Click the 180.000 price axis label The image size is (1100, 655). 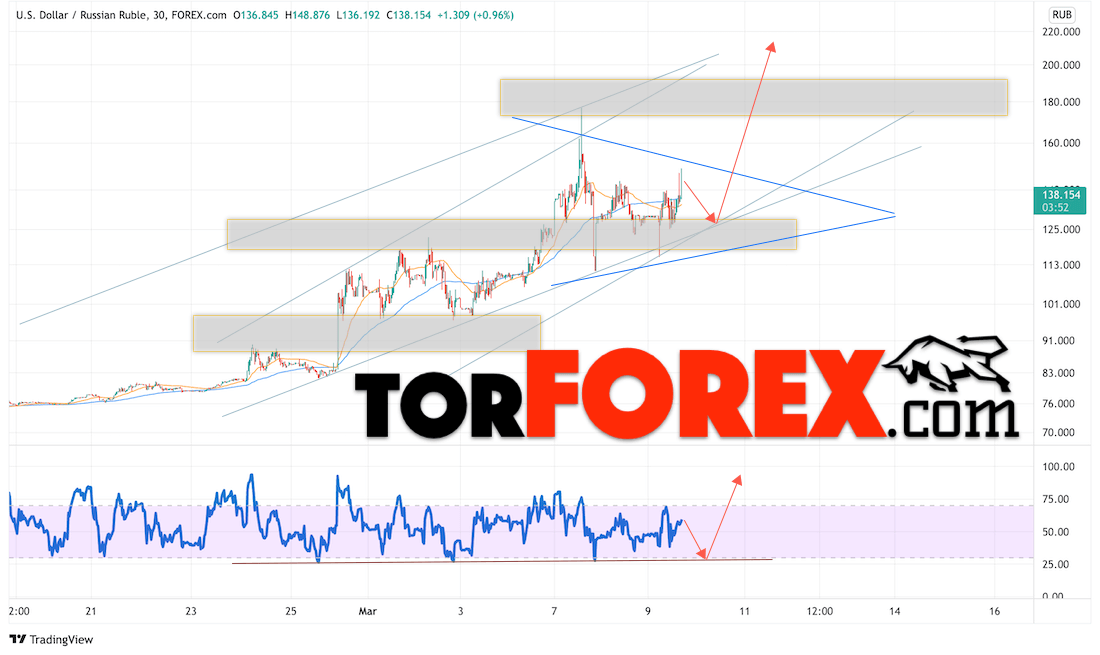click(1061, 102)
